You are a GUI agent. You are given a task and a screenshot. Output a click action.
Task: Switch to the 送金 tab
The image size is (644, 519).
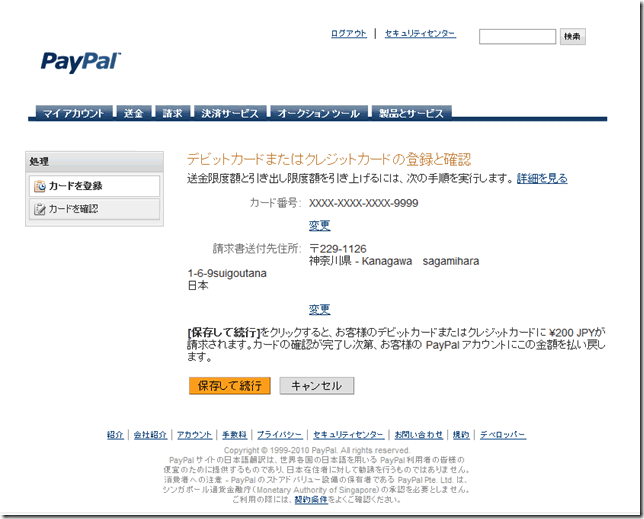click(133, 113)
